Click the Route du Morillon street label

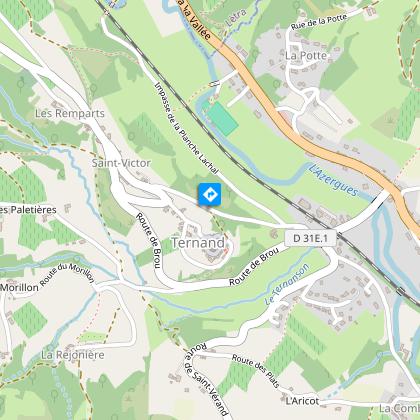[x=67, y=274]
